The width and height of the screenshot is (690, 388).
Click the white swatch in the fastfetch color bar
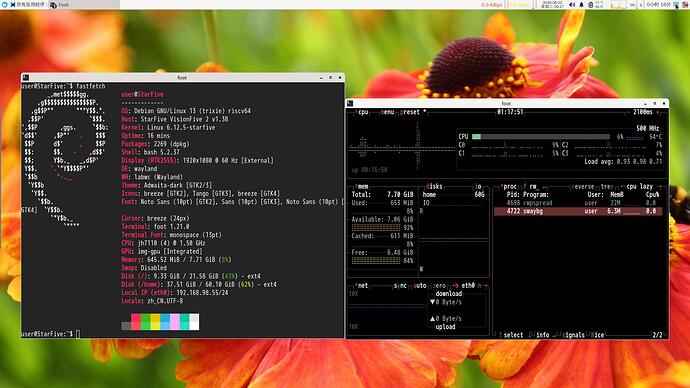click(194, 322)
